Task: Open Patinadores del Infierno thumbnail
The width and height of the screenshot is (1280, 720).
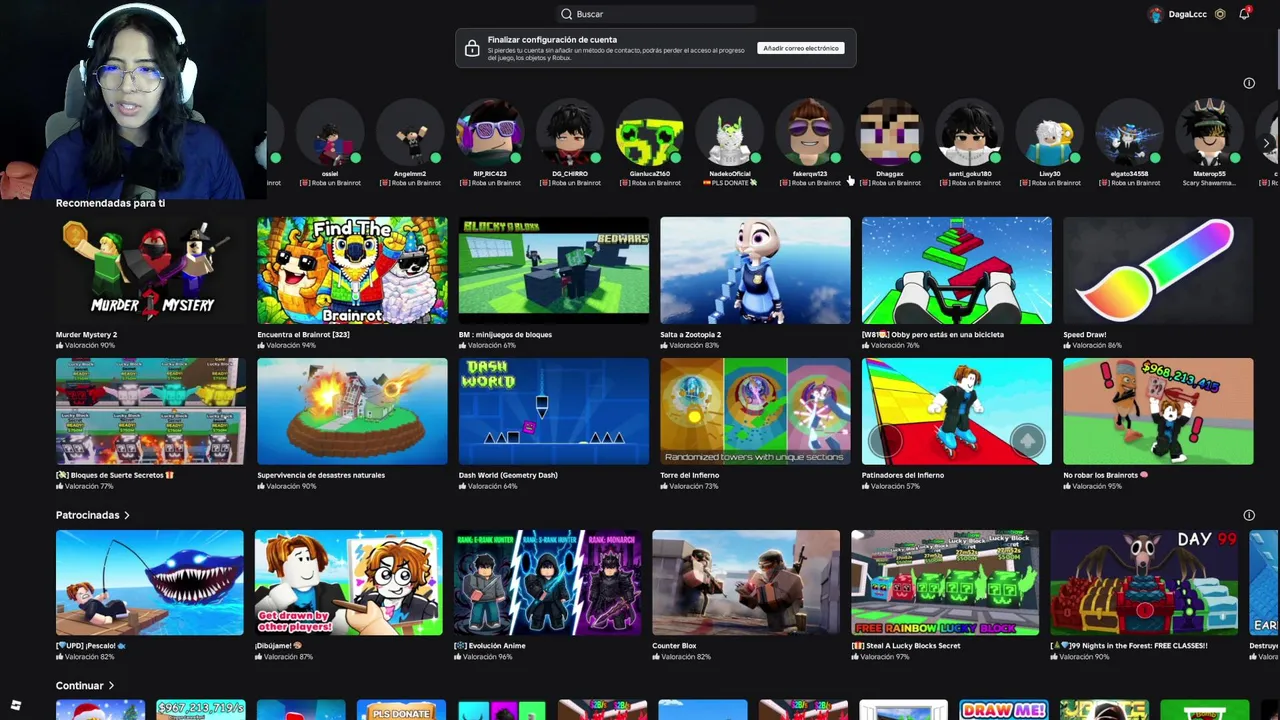Action: pyautogui.click(x=957, y=411)
